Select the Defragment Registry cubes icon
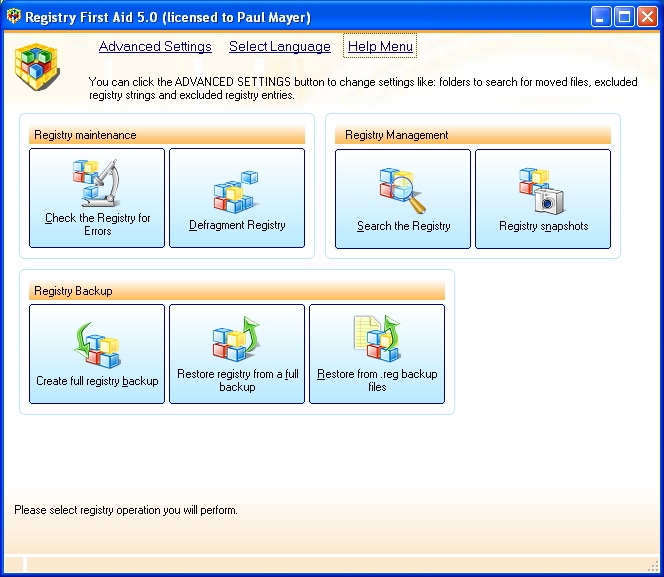This screenshot has height=577, width=664. click(x=237, y=192)
